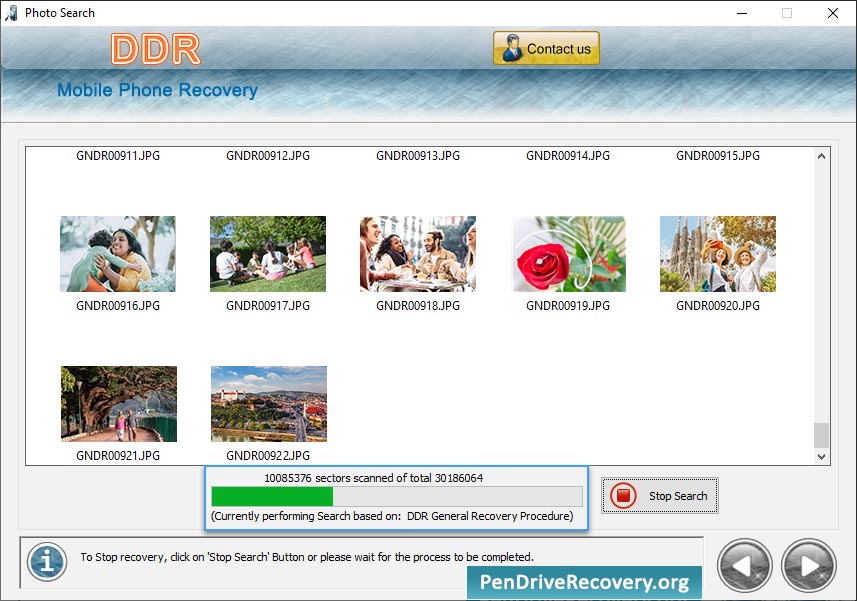857x601 pixels.
Task: Select the red rose photo GNDR00919.JPG
Action: click(569, 254)
